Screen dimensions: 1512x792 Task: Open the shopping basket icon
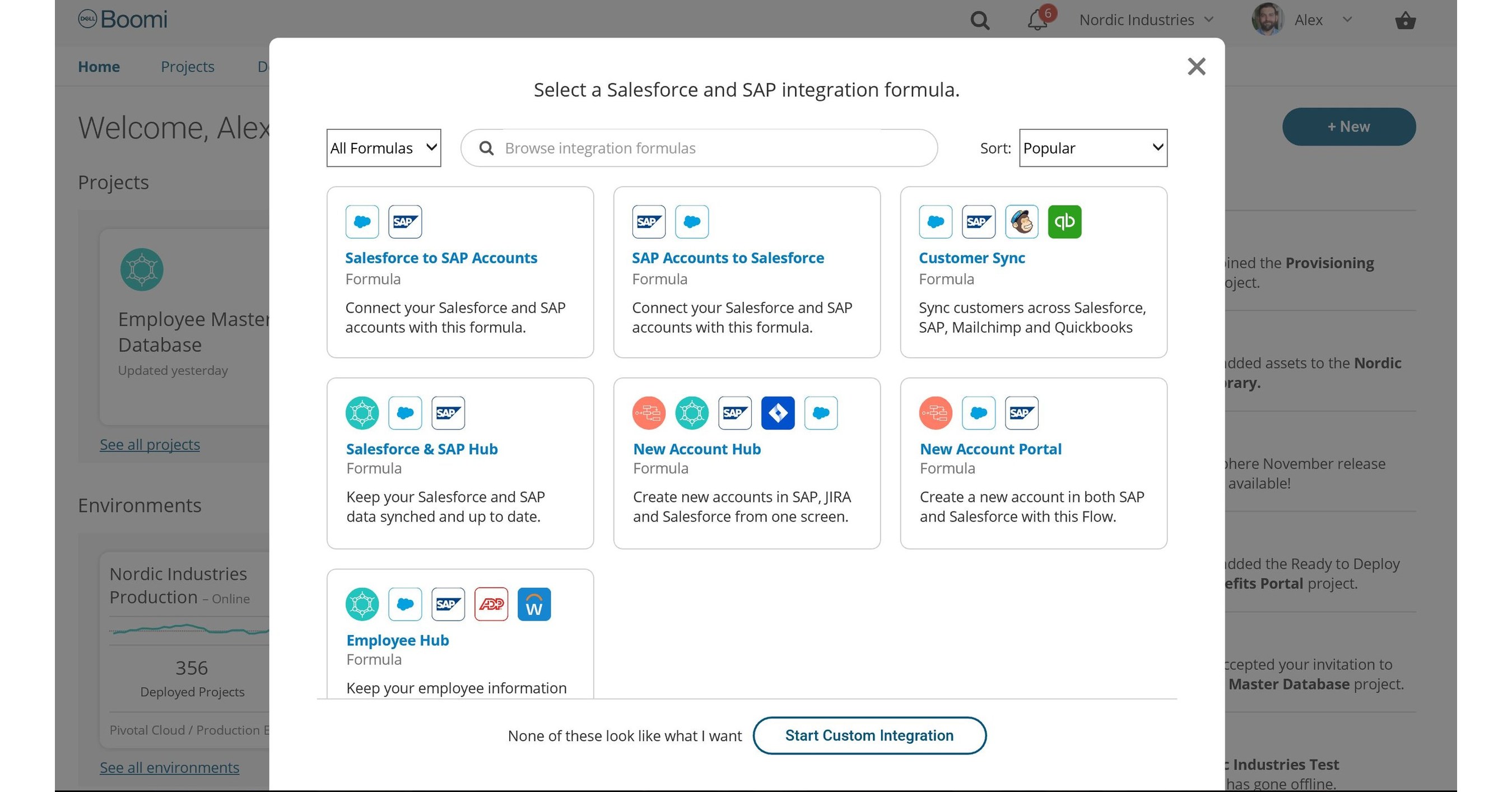1405,21
